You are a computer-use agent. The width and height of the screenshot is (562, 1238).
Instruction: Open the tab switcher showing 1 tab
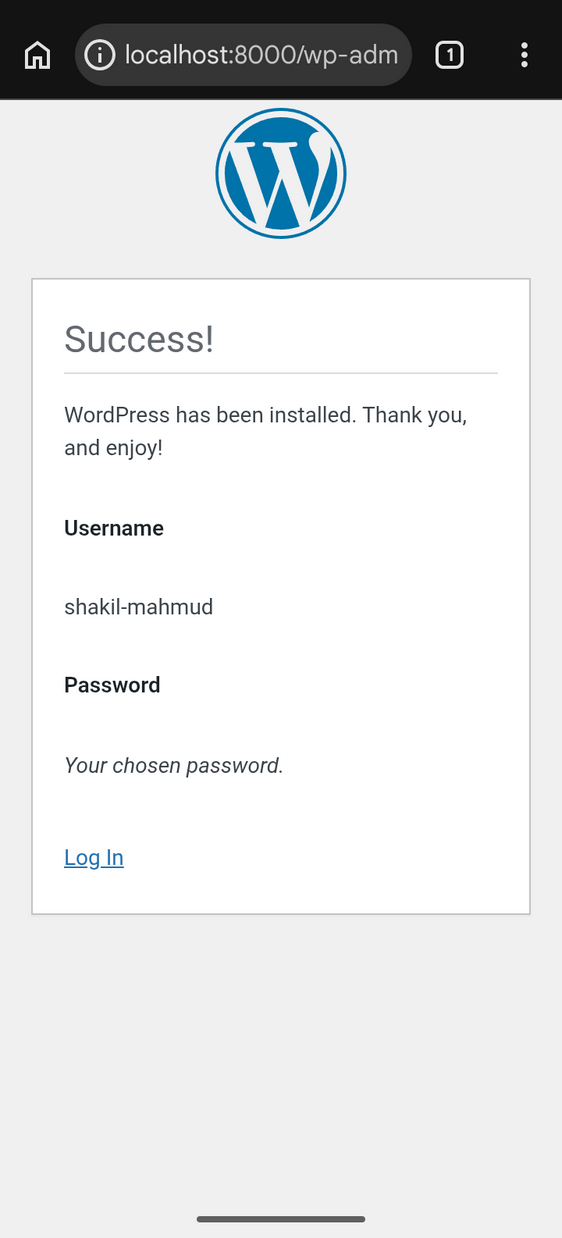click(449, 55)
